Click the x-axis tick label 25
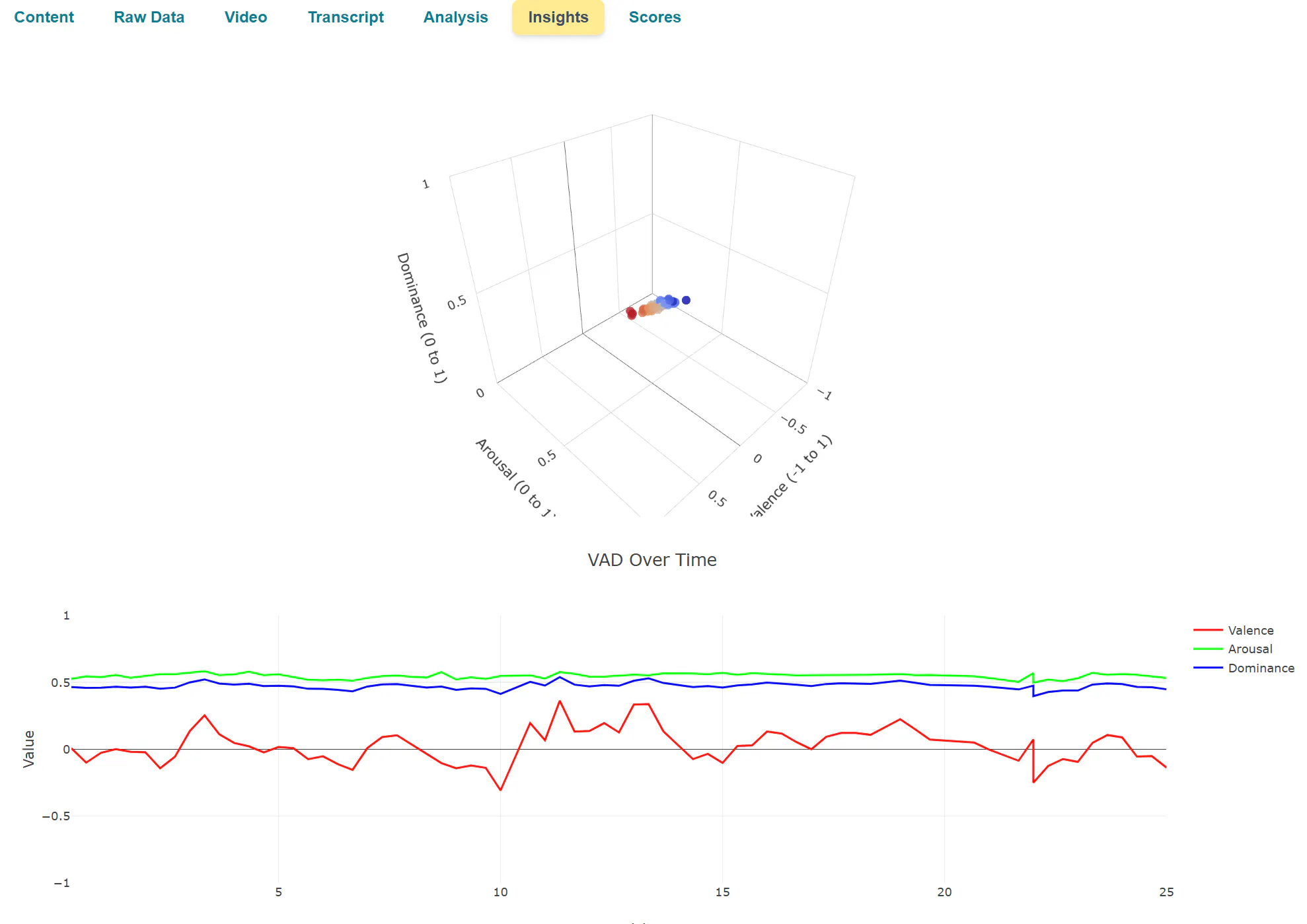Screen dimensions: 1307x924 pos(1166,892)
